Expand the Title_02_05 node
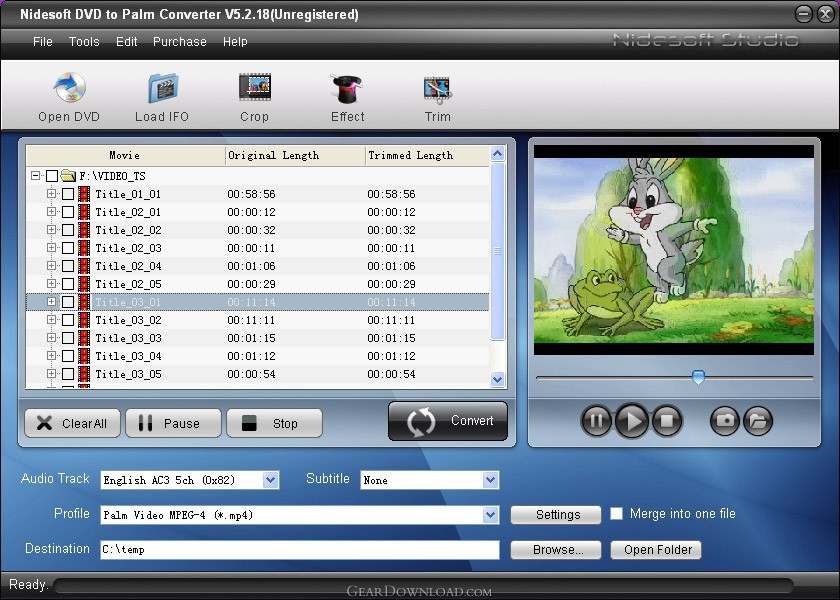Screen dimensions: 840x600 point(51,283)
